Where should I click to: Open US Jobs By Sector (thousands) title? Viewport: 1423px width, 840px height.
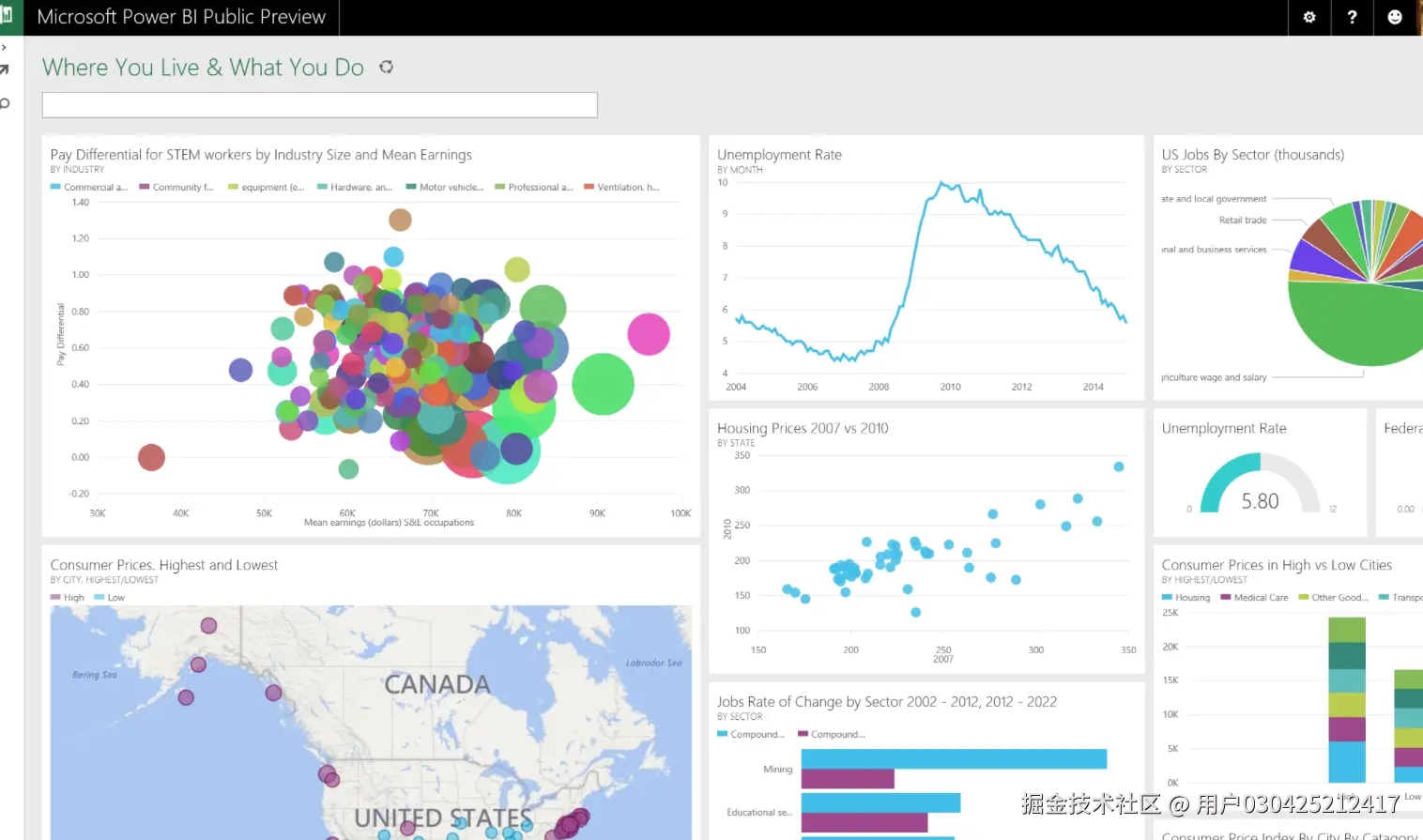click(1252, 155)
